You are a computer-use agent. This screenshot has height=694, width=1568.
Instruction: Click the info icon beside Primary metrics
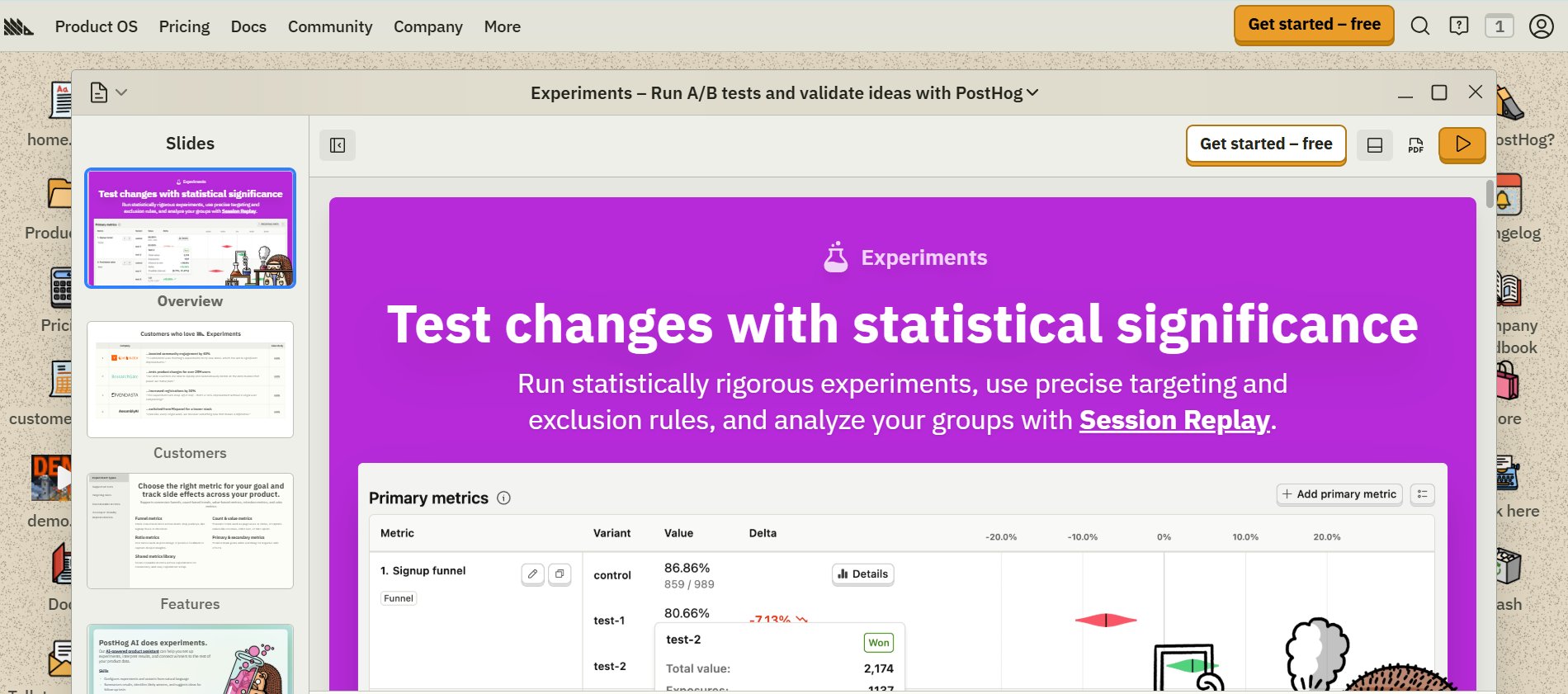click(x=503, y=498)
